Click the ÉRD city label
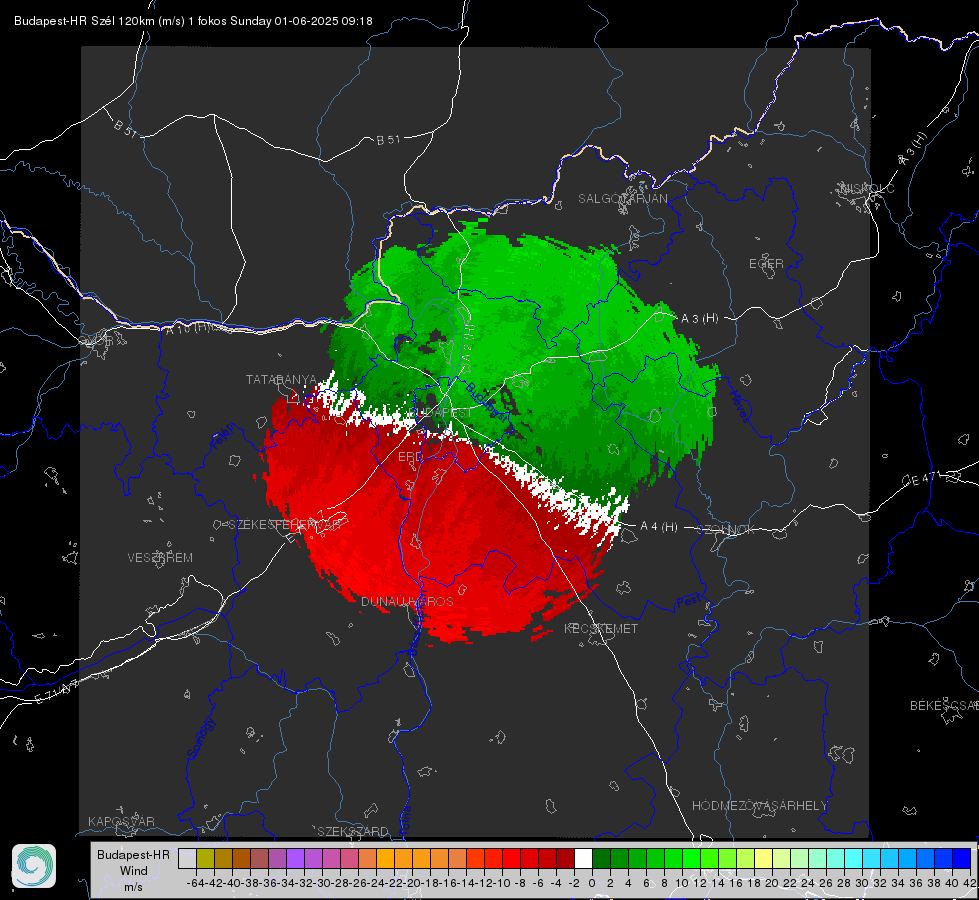The image size is (979, 900). (x=410, y=457)
